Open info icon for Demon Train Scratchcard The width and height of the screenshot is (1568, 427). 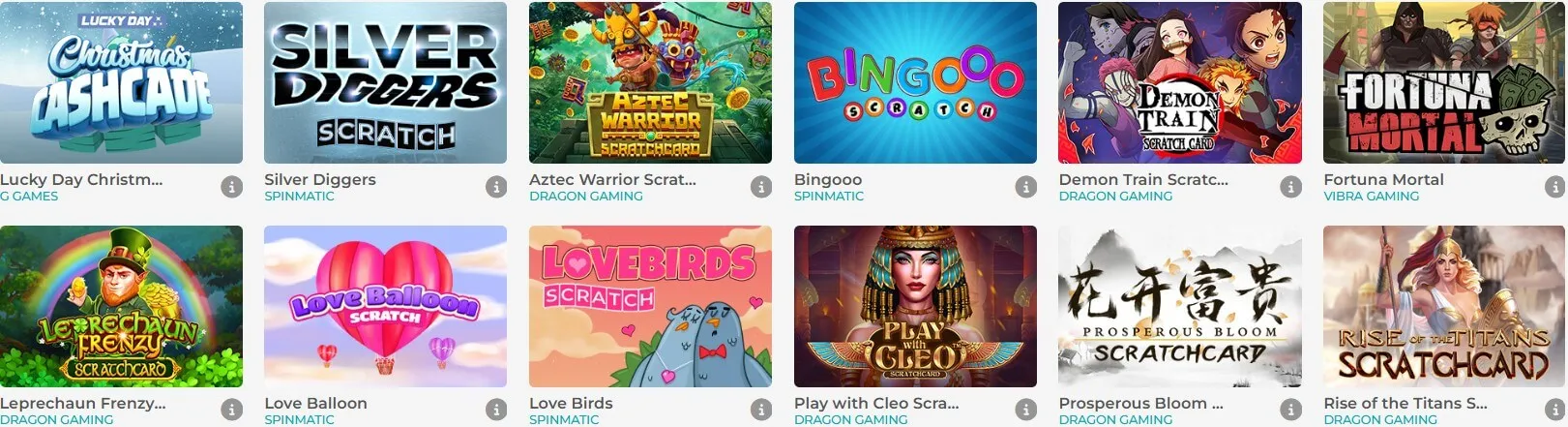pos(1290,187)
